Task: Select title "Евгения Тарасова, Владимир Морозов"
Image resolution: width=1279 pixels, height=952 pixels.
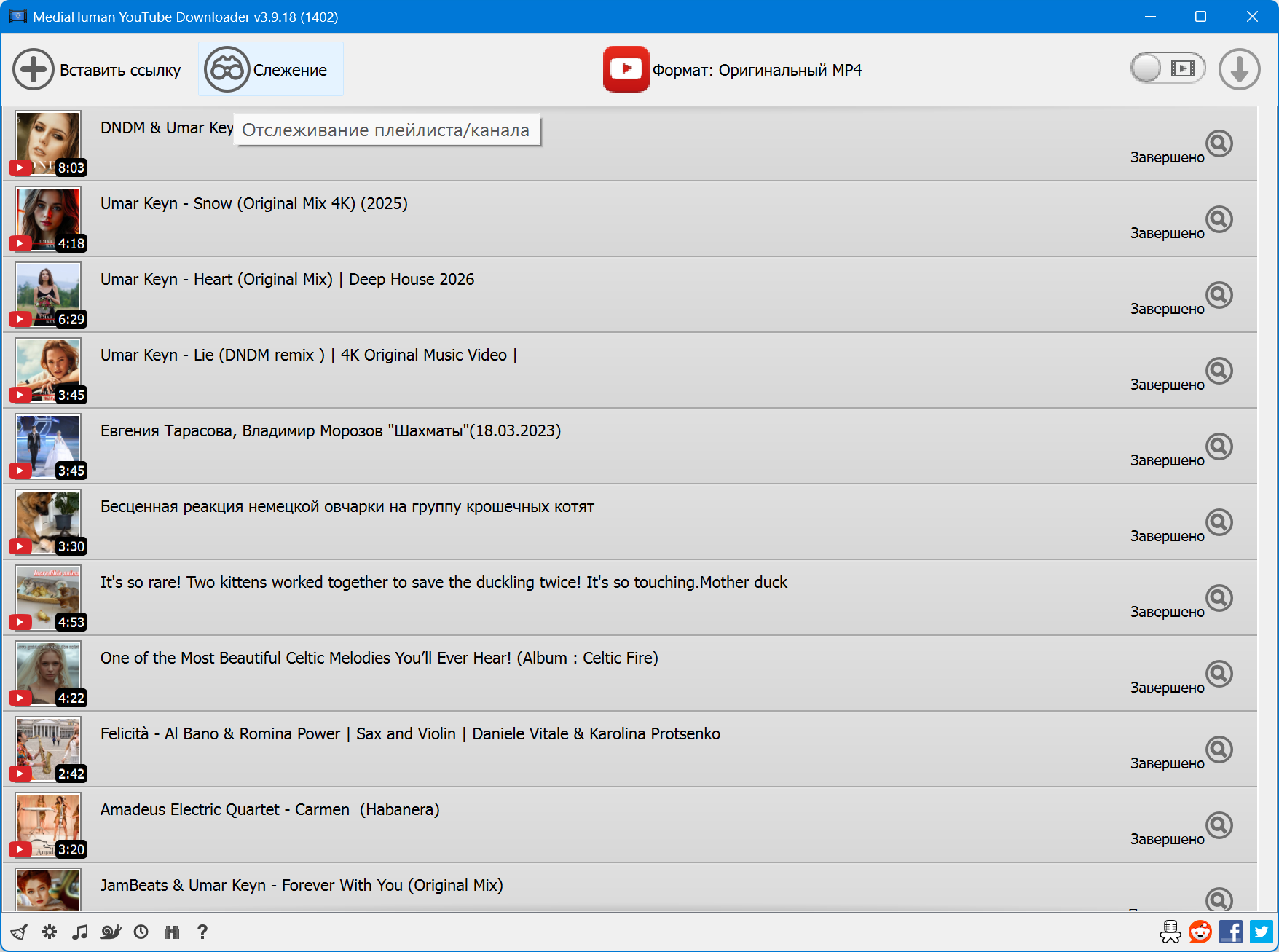Action: 242,430
